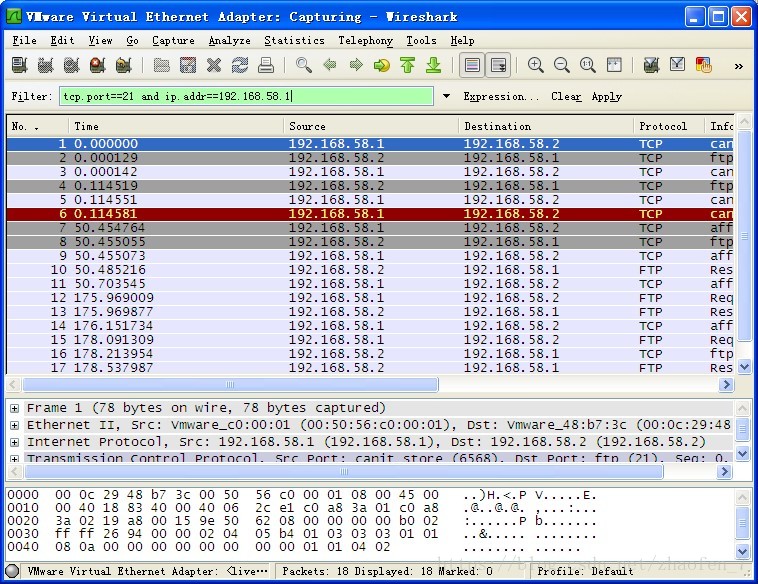This screenshot has width=758, height=584.
Task: Start a new live capture icon
Action: pos(72,65)
